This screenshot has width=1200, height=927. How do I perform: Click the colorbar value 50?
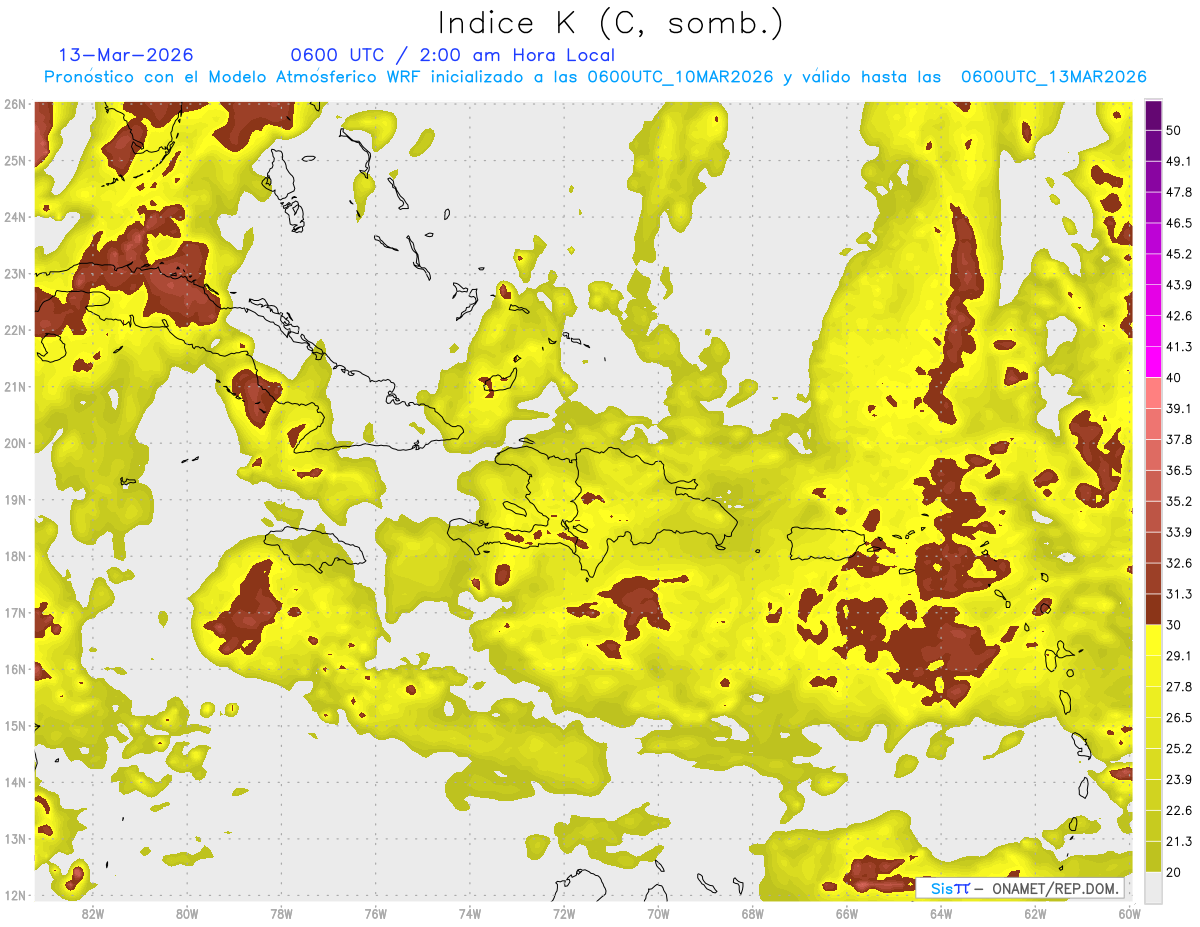pyautogui.click(x=1174, y=130)
